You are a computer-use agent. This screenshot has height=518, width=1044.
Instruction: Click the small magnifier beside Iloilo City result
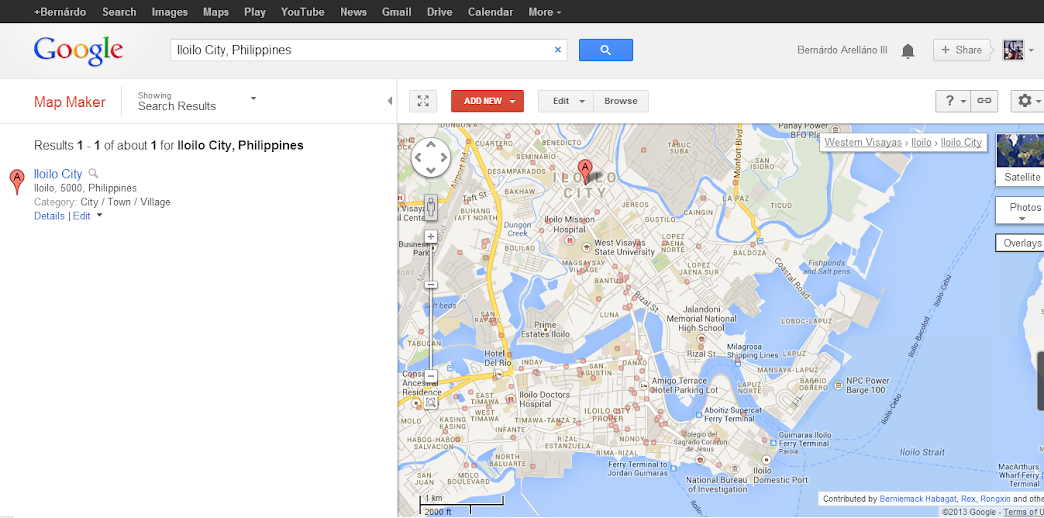point(93,174)
